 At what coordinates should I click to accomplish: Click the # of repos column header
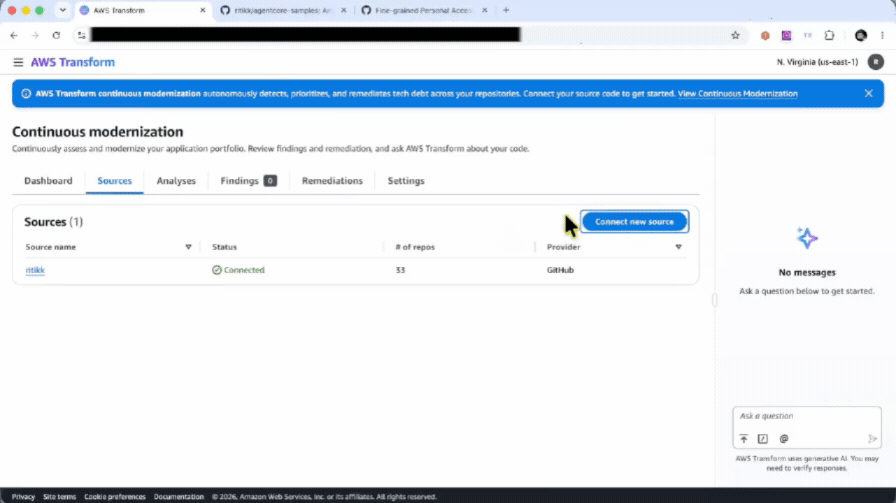415,247
